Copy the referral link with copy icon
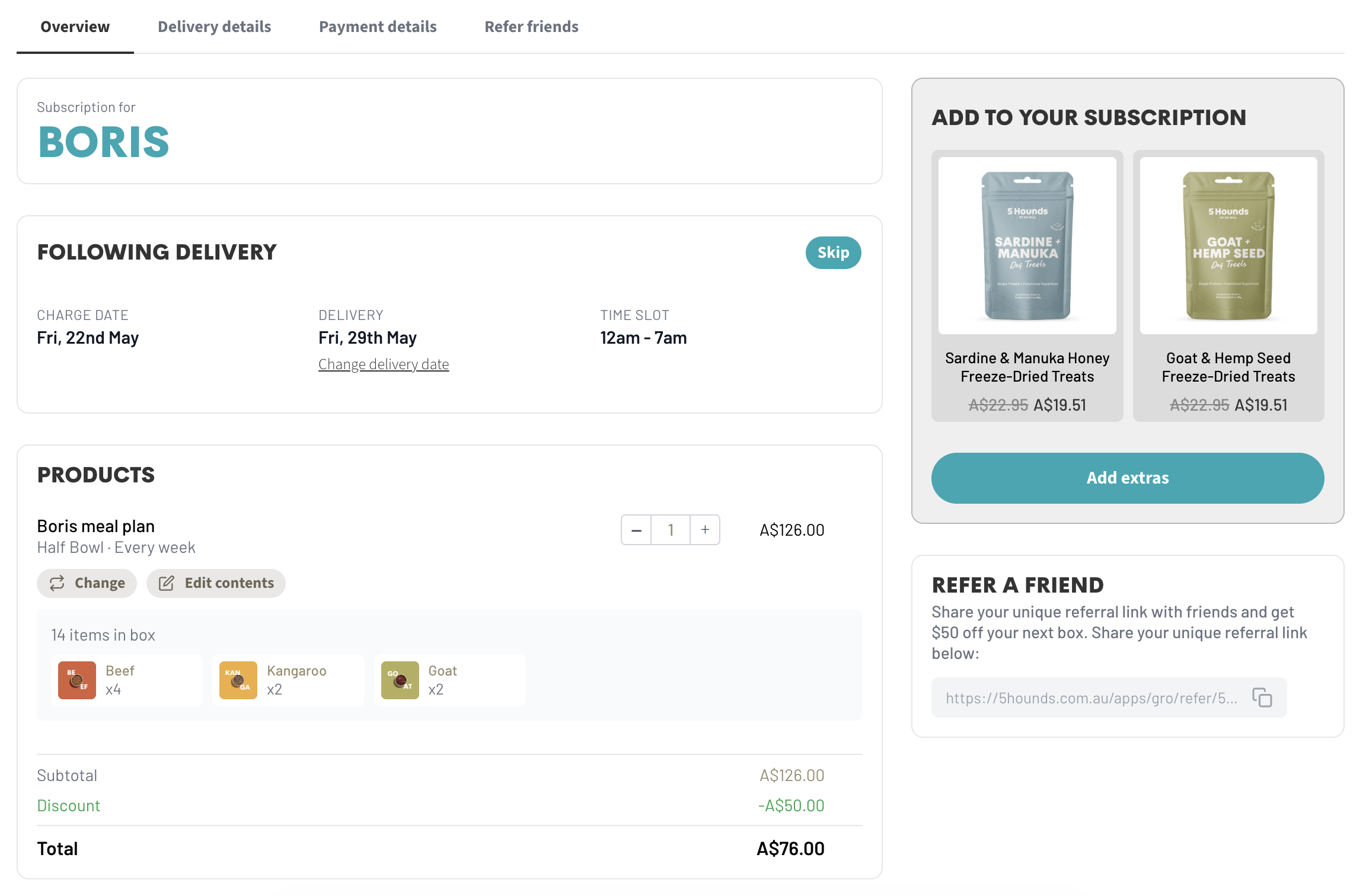 [1262, 697]
